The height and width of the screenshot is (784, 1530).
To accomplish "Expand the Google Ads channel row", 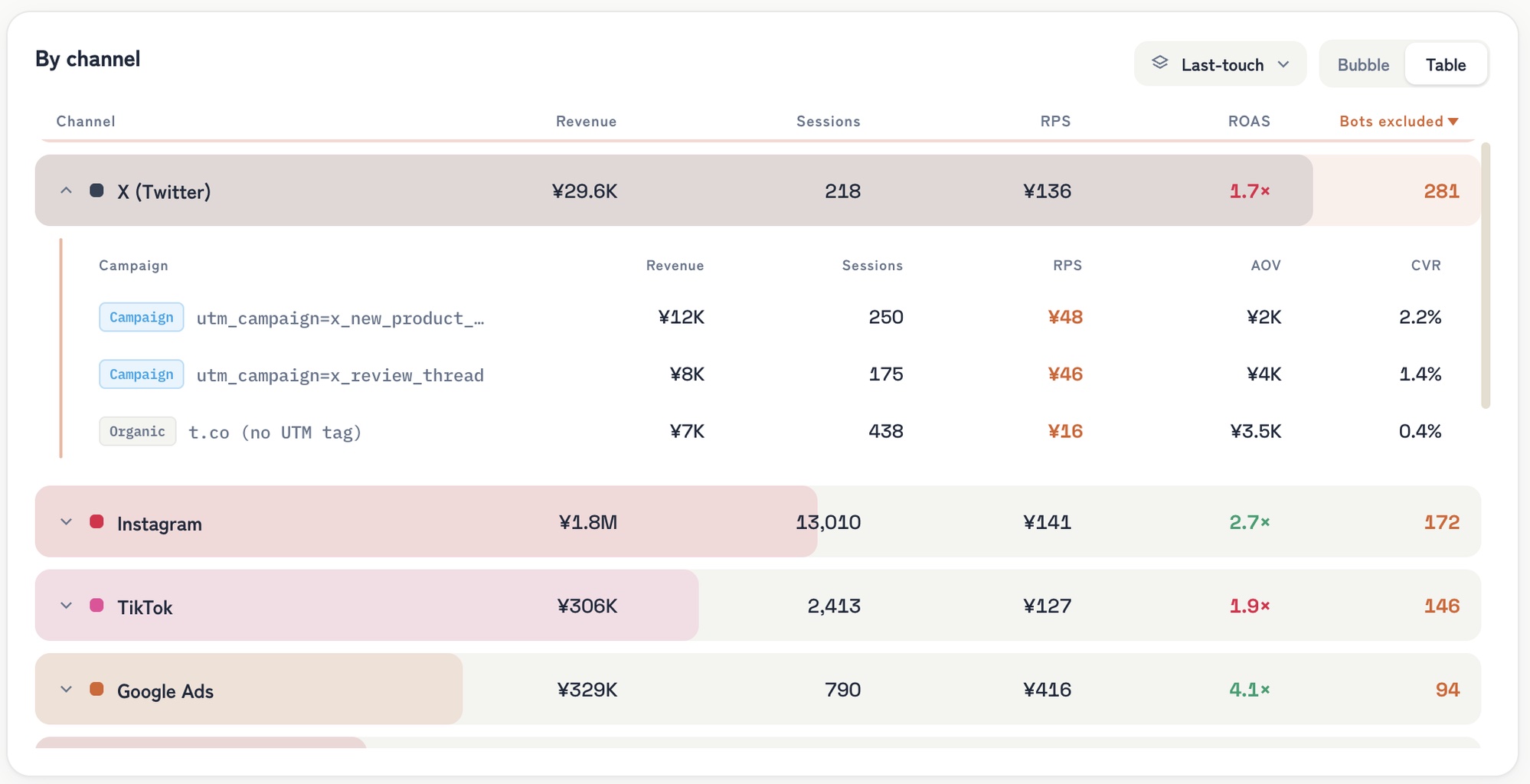I will (67, 689).
